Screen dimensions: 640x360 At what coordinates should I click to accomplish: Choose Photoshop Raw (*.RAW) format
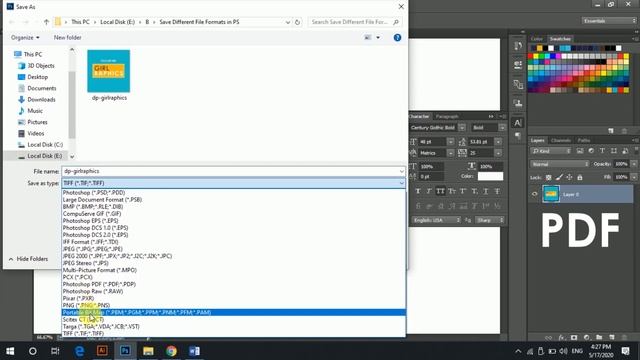(234, 291)
